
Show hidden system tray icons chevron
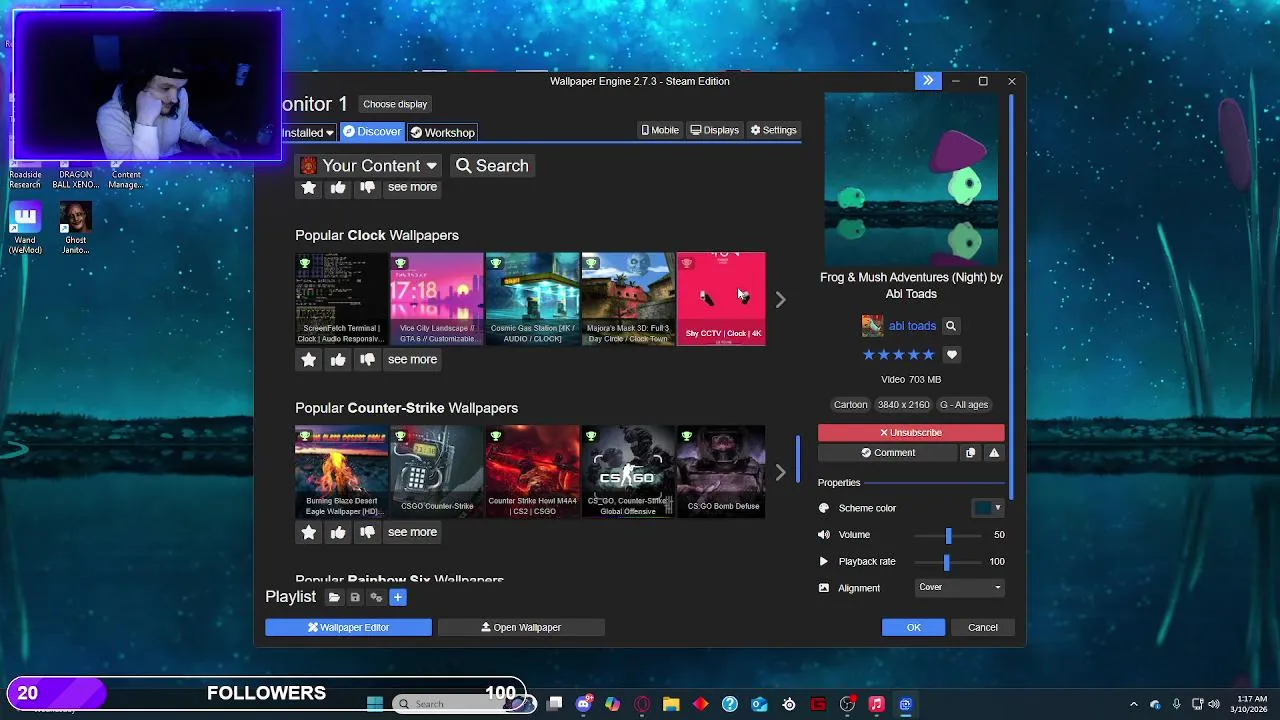coord(1133,704)
